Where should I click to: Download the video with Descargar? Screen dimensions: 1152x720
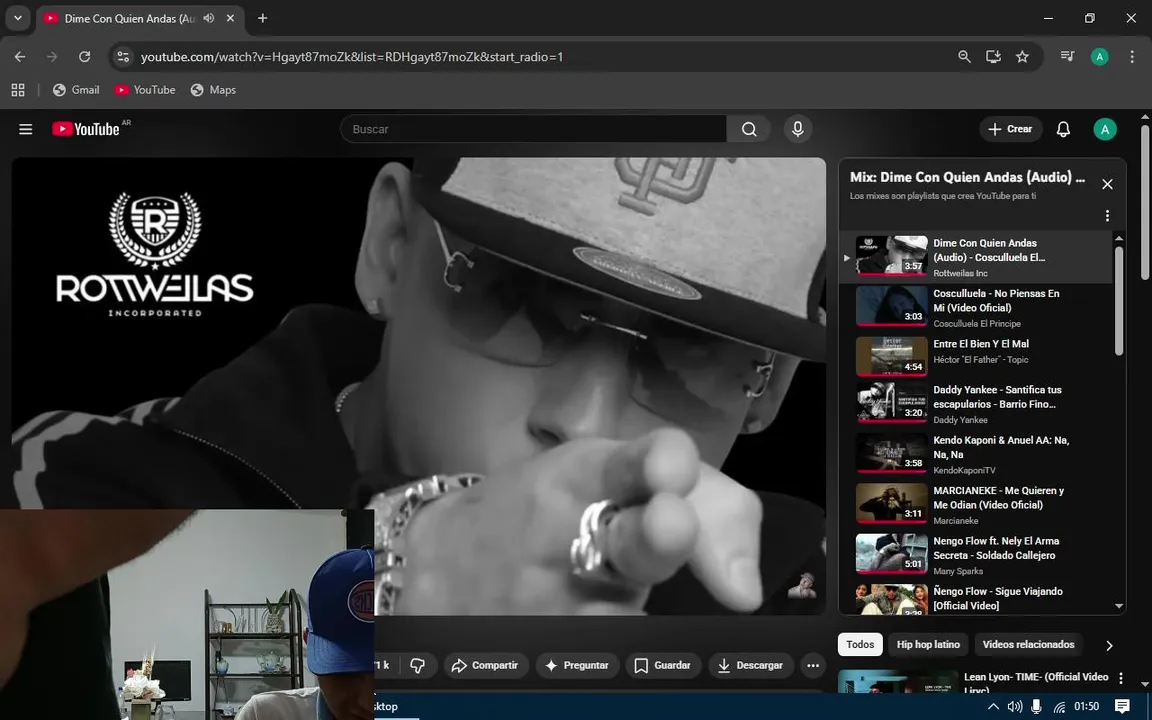point(750,666)
